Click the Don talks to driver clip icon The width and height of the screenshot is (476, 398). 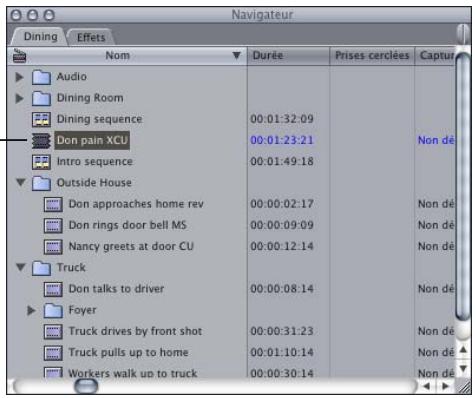53,289
